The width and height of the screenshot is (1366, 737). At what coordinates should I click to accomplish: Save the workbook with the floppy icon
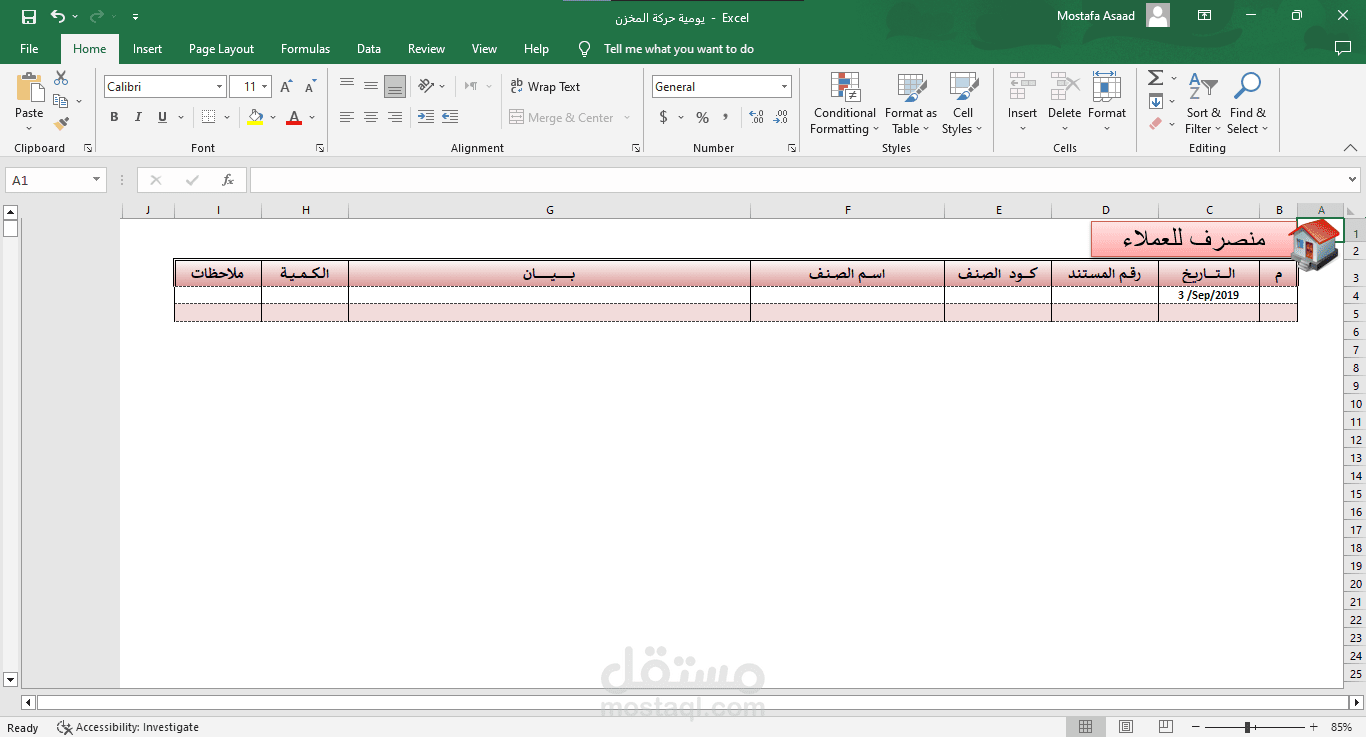28,17
